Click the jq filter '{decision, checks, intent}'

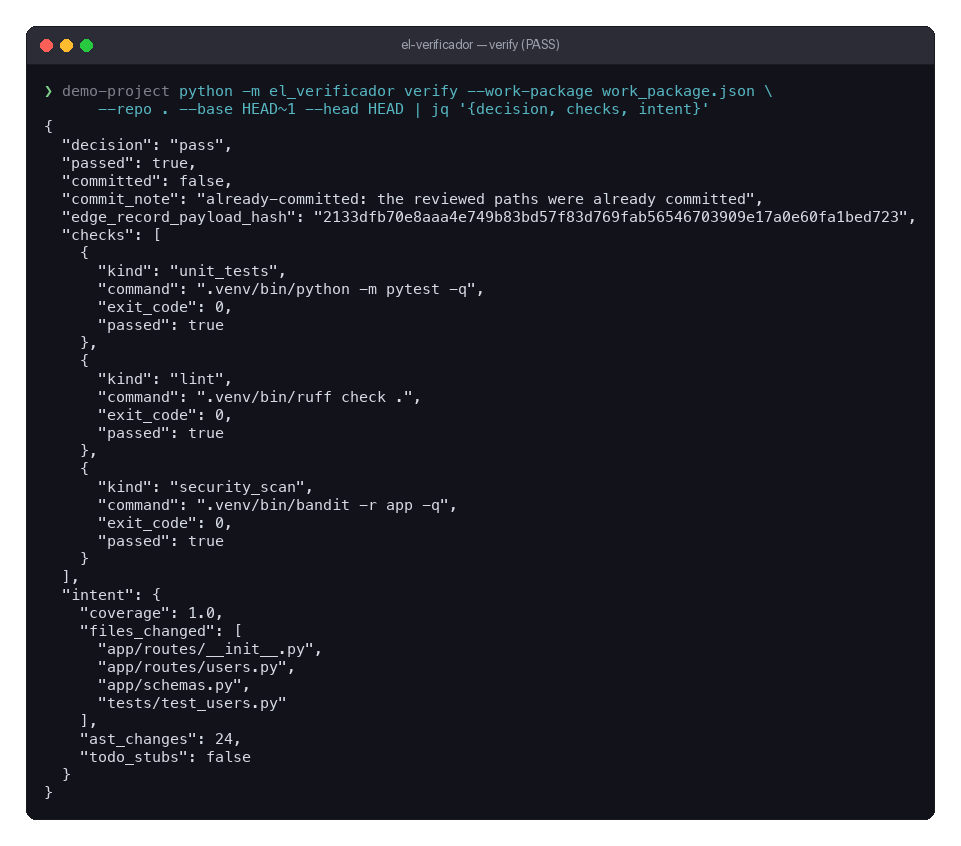pyautogui.click(x=583, y=109)
